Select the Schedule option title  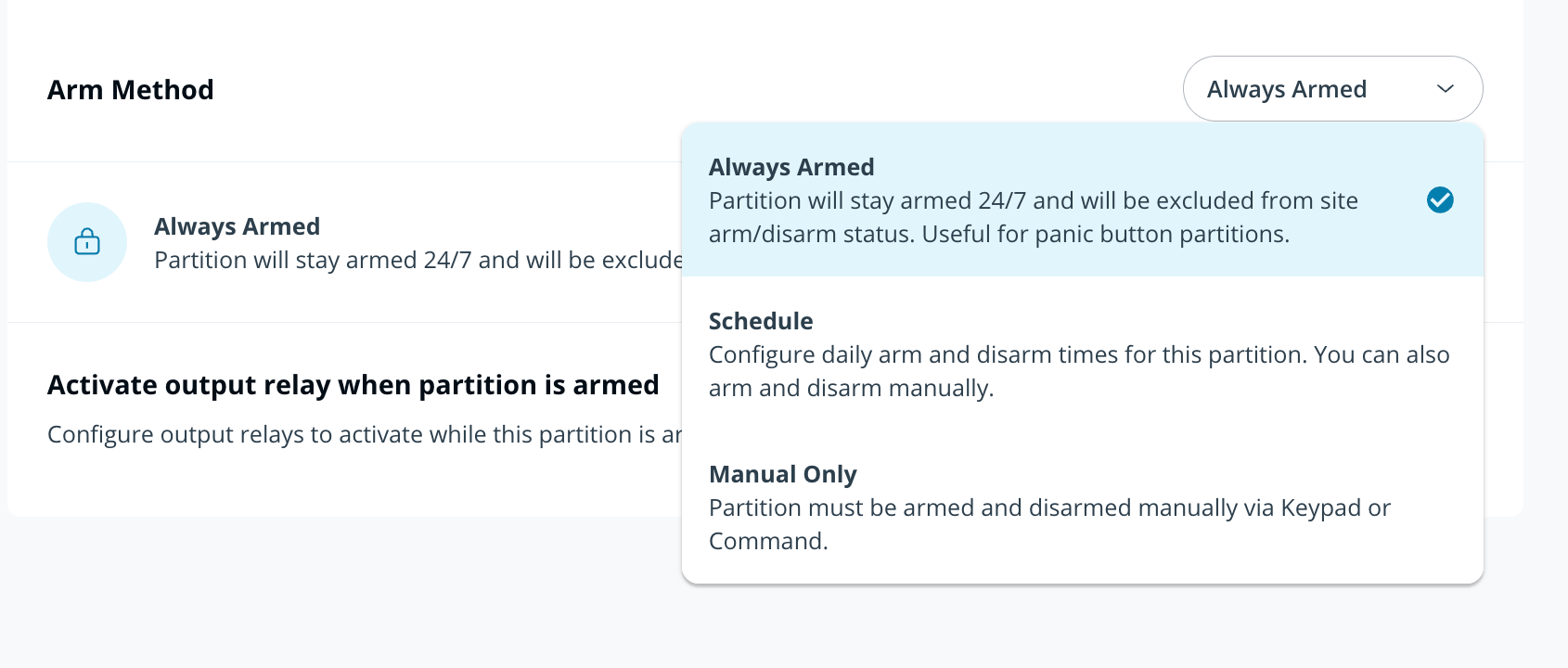[761, 321]
